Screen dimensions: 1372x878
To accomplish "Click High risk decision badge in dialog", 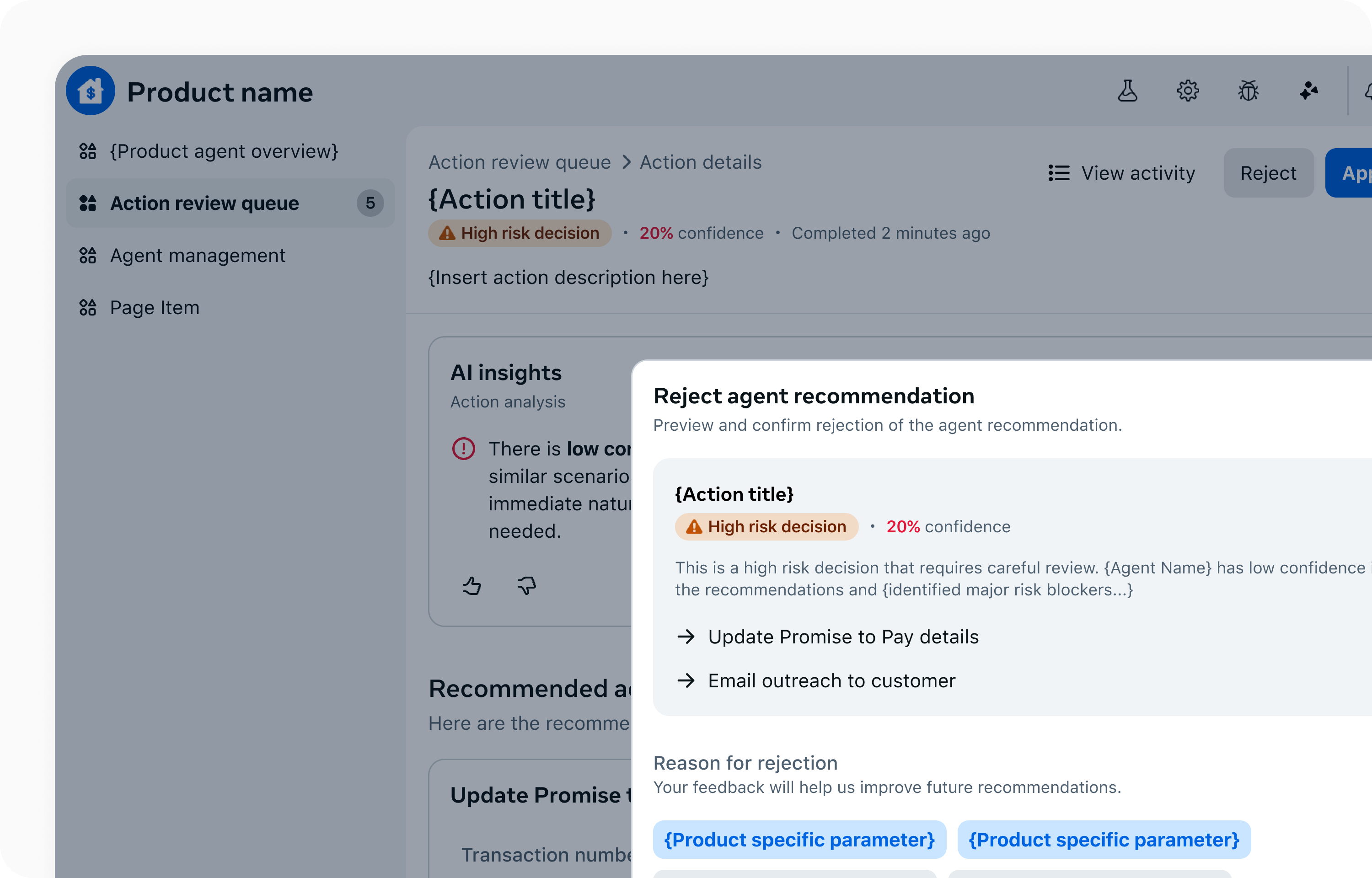I will tap(766, 527).
